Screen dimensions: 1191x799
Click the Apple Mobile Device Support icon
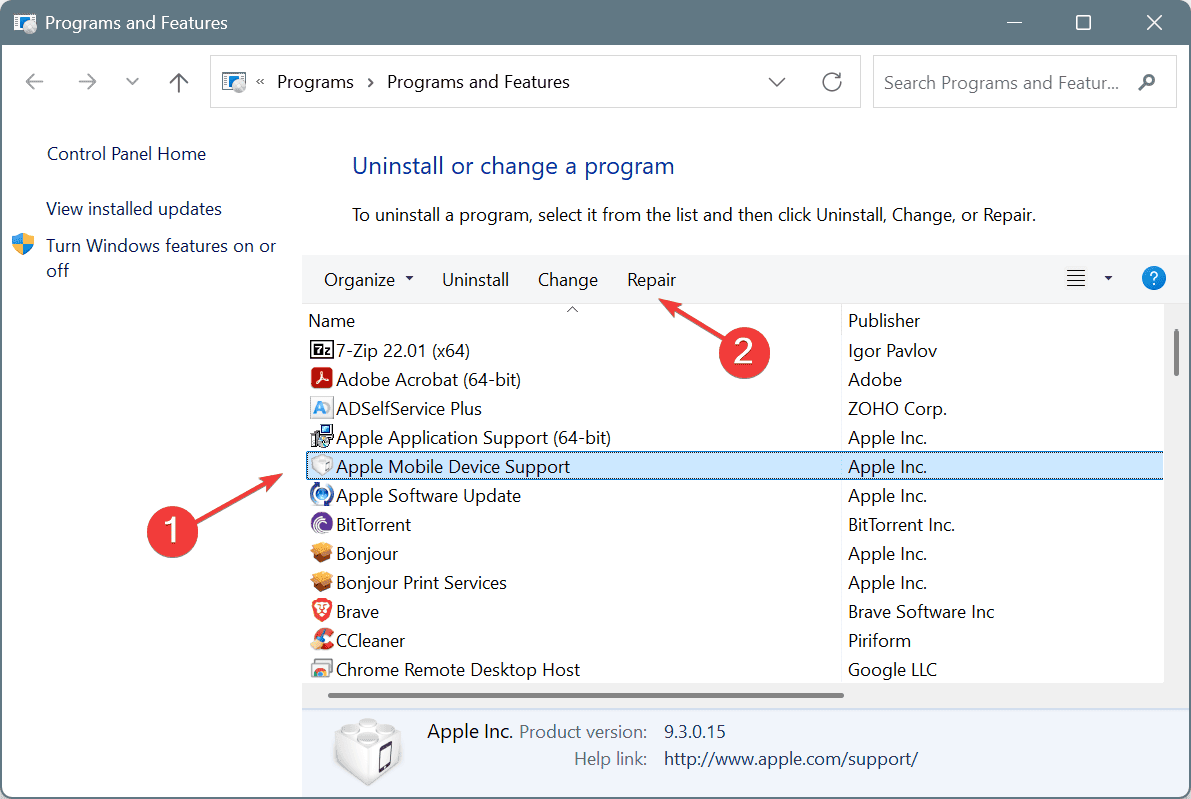coord(322,466)
